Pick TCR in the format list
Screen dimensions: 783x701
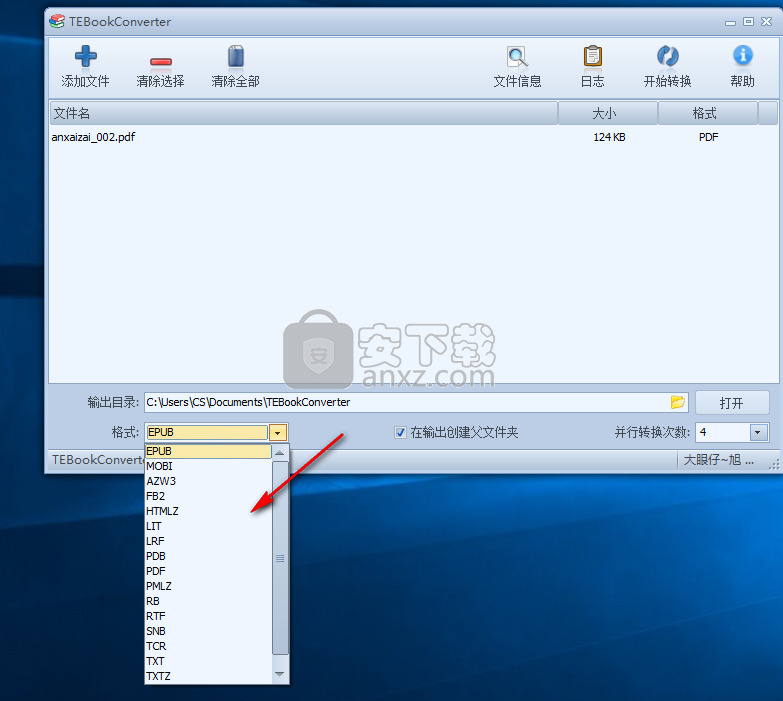click(x=208, y=646)
